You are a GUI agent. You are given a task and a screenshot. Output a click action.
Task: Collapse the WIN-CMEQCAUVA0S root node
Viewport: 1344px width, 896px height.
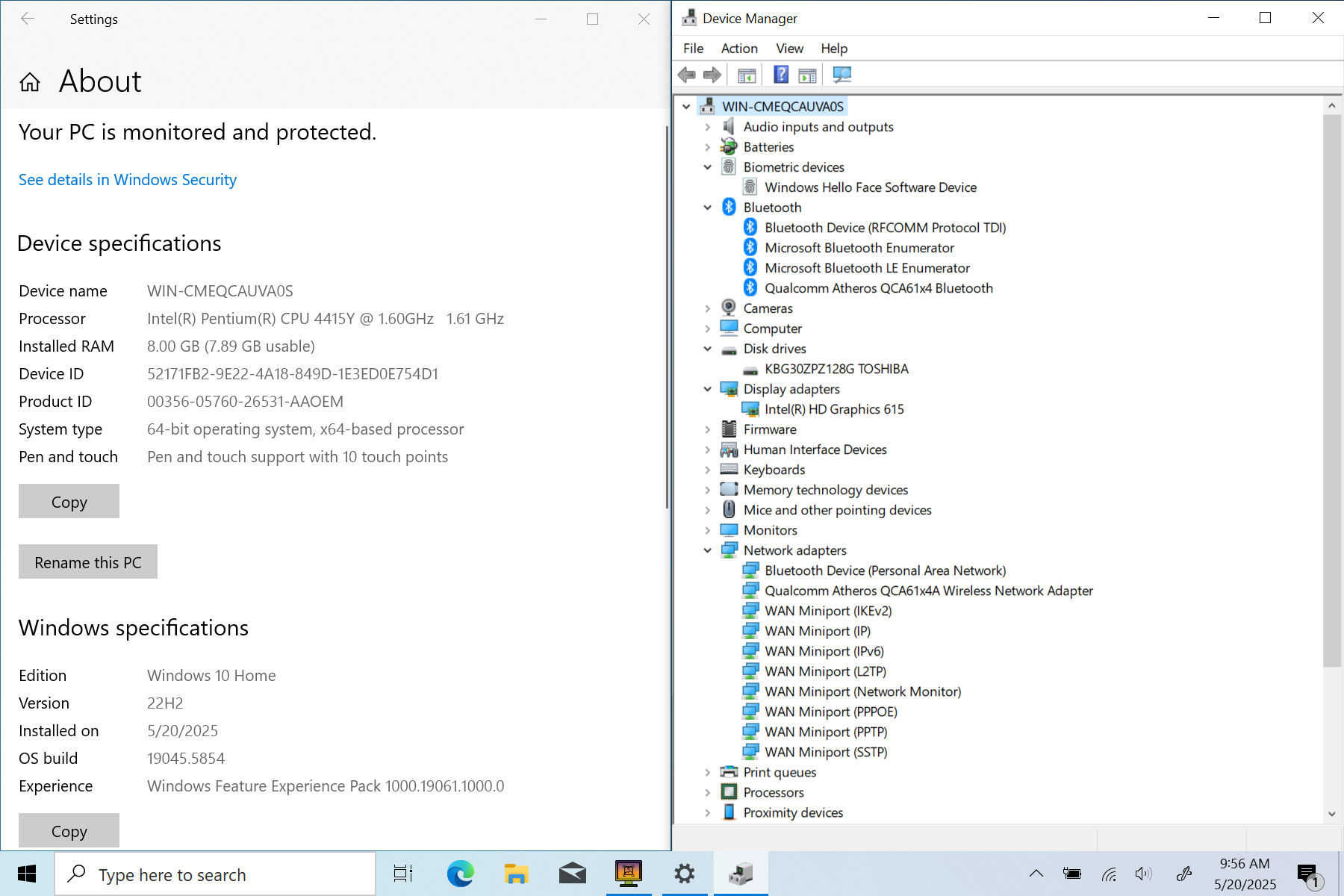coord(686,107)
